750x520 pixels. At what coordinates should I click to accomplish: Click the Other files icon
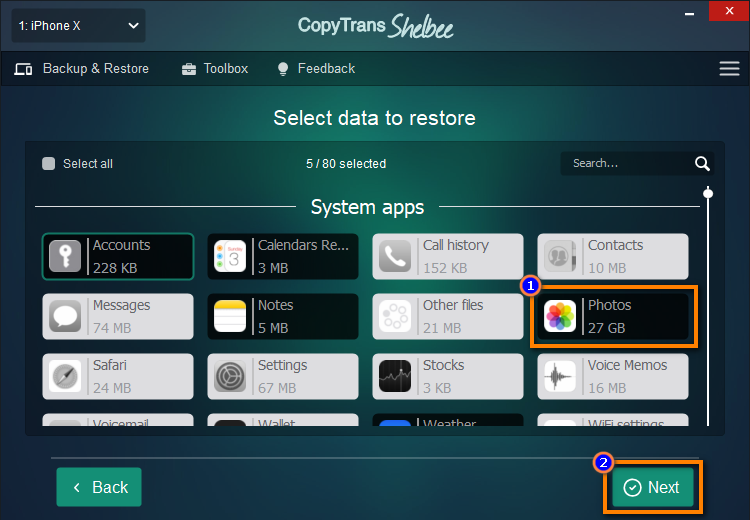pos(395,316)
